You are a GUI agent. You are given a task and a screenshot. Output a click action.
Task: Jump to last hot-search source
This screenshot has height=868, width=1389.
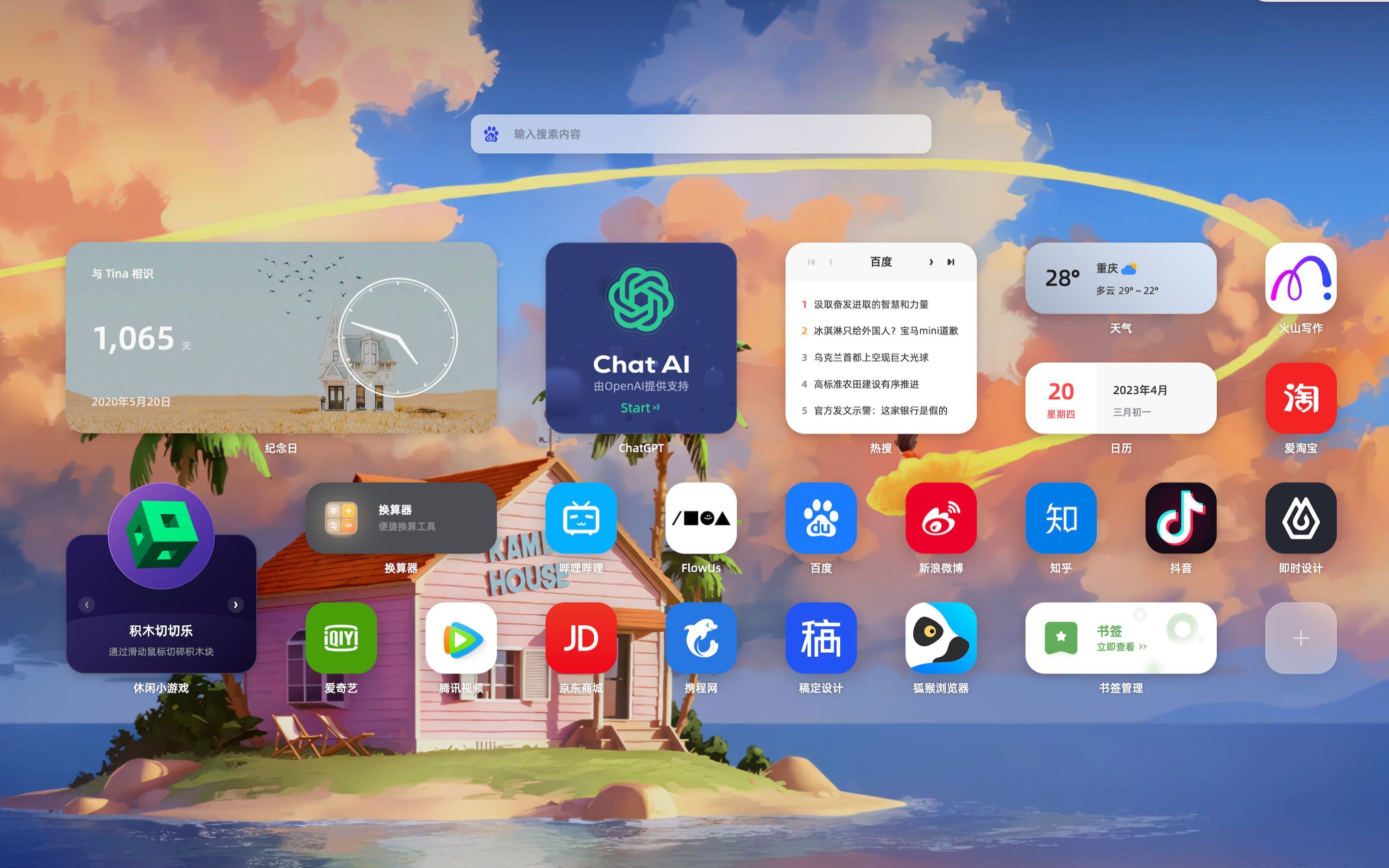[x=950, y=262]
